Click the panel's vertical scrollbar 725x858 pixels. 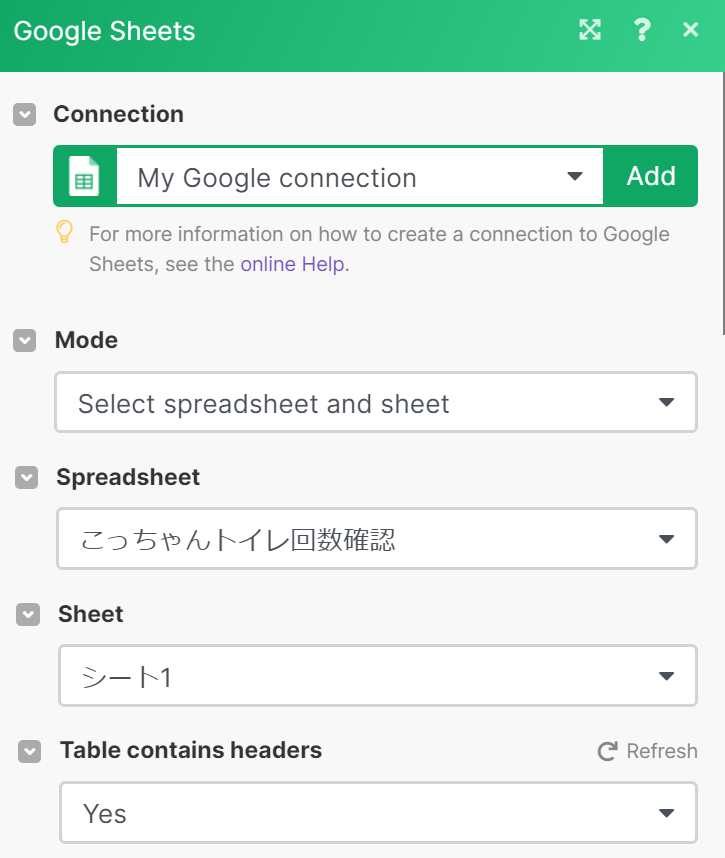tap(723, 202)
